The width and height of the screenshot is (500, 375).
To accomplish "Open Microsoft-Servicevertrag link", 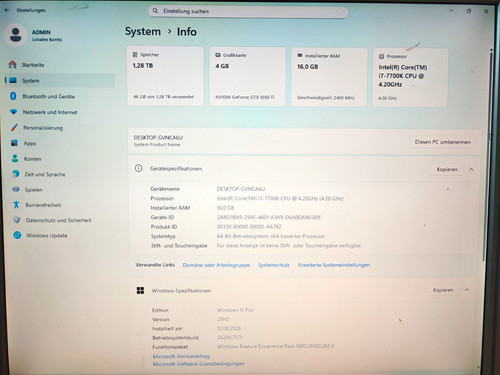I will point(181,356).
